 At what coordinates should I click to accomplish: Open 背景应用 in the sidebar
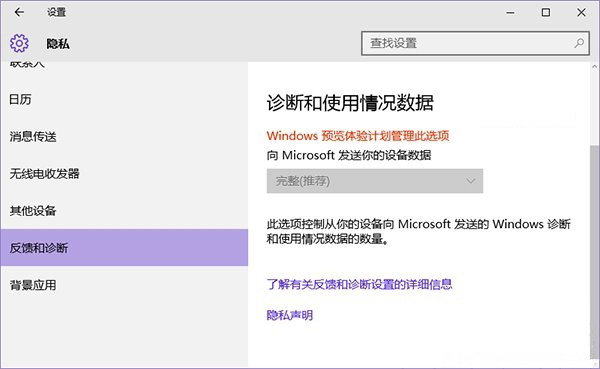click(x=124, y=285)
